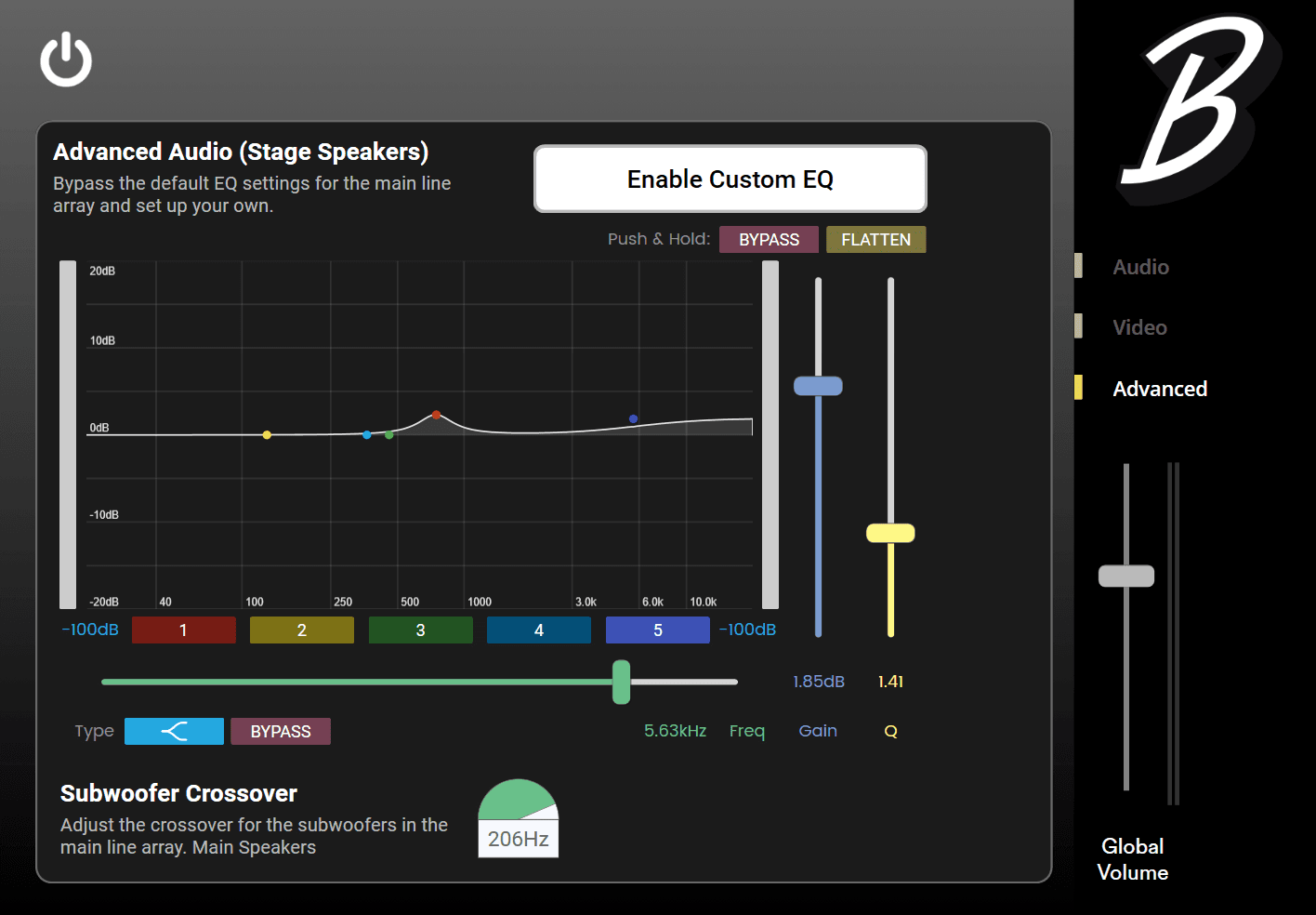Open the Video tab

click(1139, 327)
